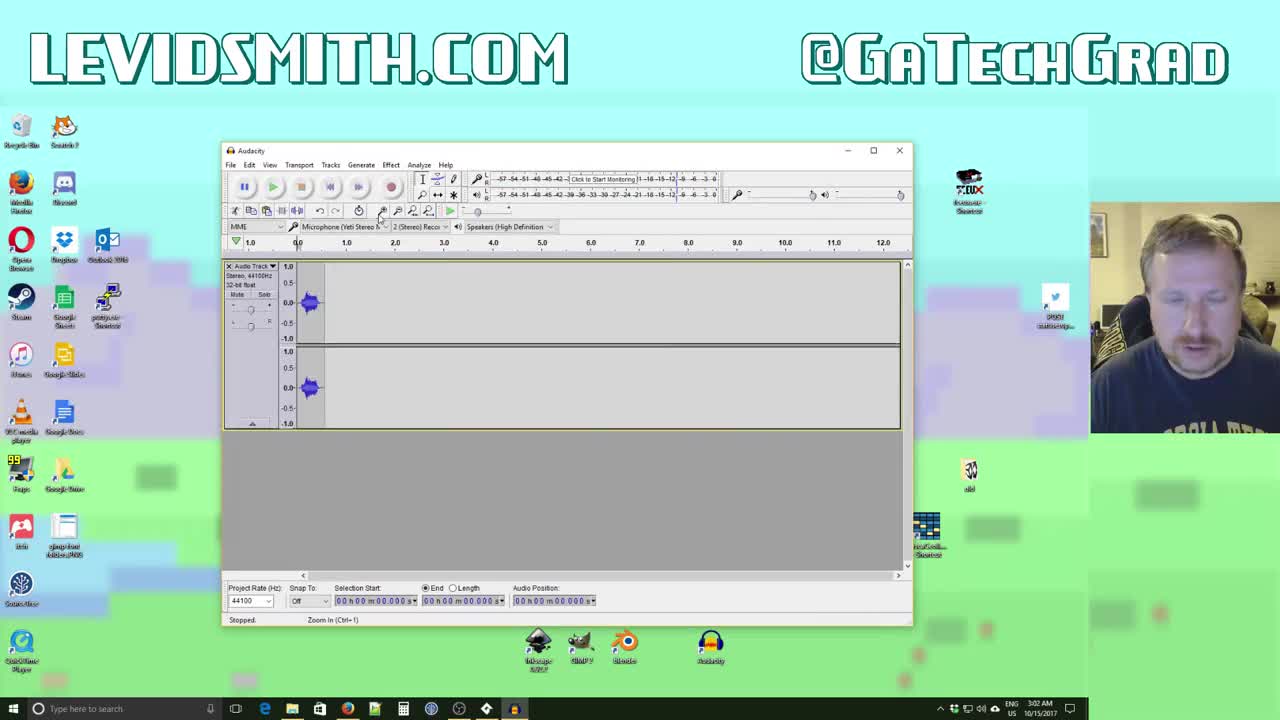Open the Snap To dropdown

[x=309, y=601]
